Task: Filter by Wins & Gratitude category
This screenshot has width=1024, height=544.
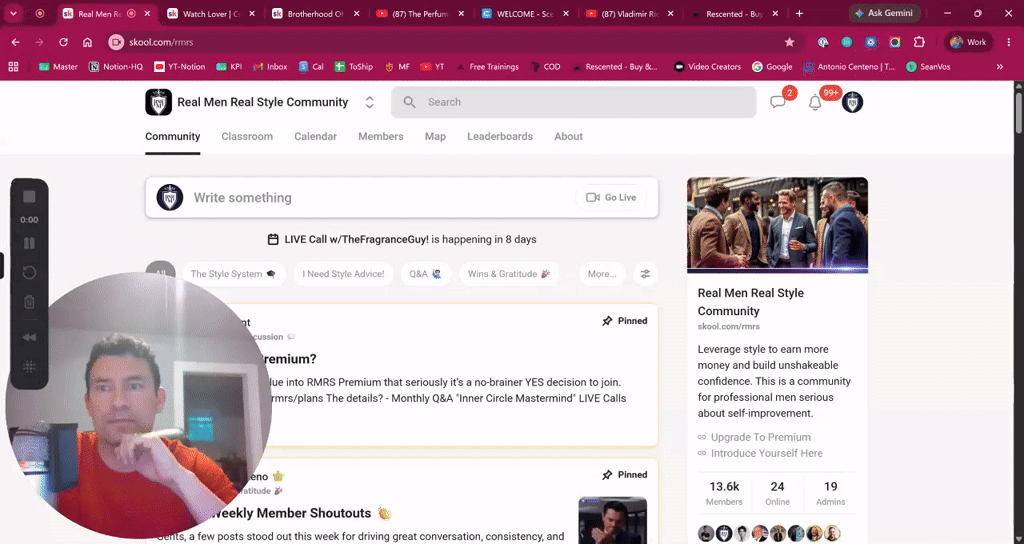Action: [509, 274]
